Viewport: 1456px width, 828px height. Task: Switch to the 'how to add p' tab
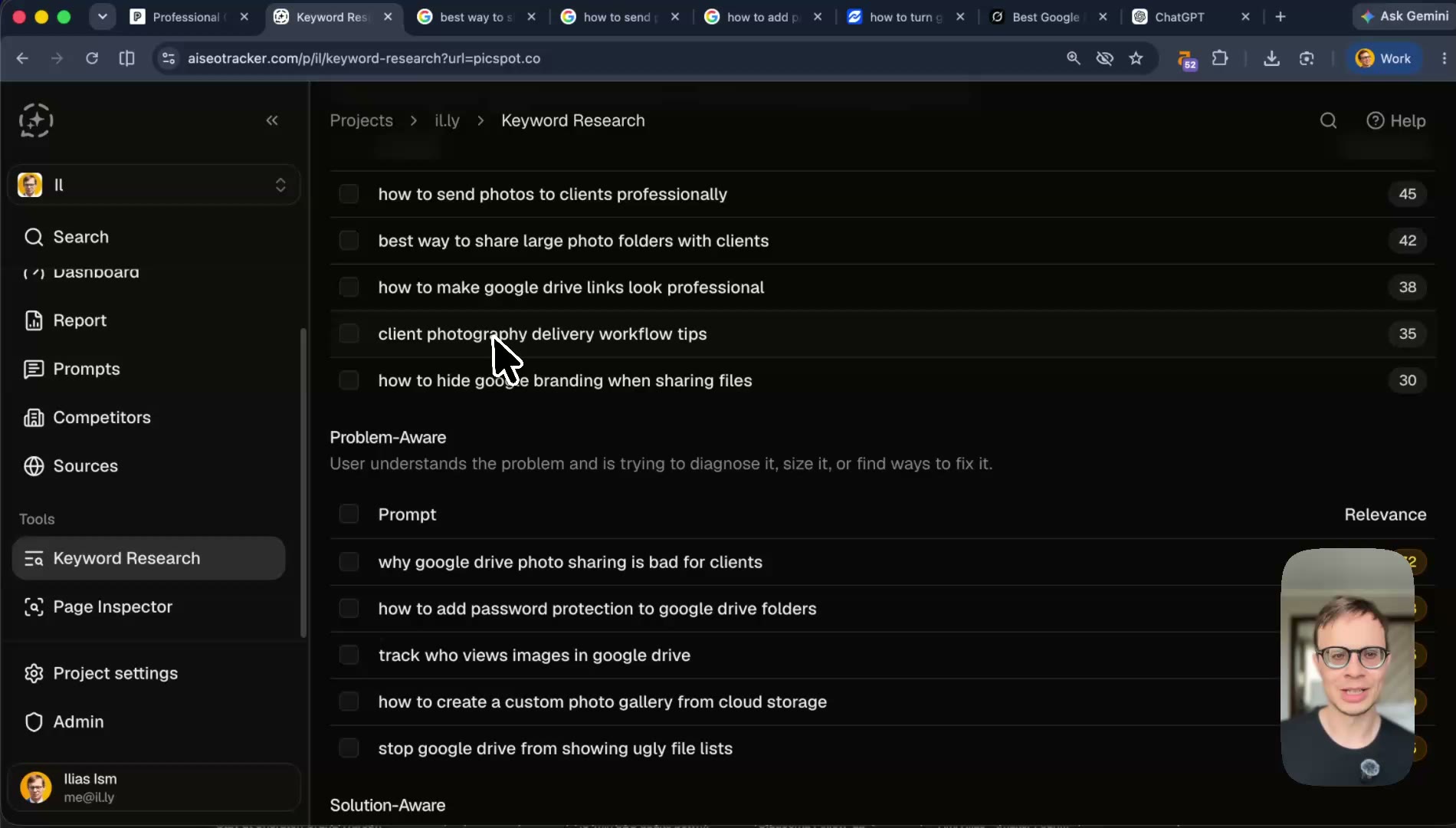click(x=762, y=17)
